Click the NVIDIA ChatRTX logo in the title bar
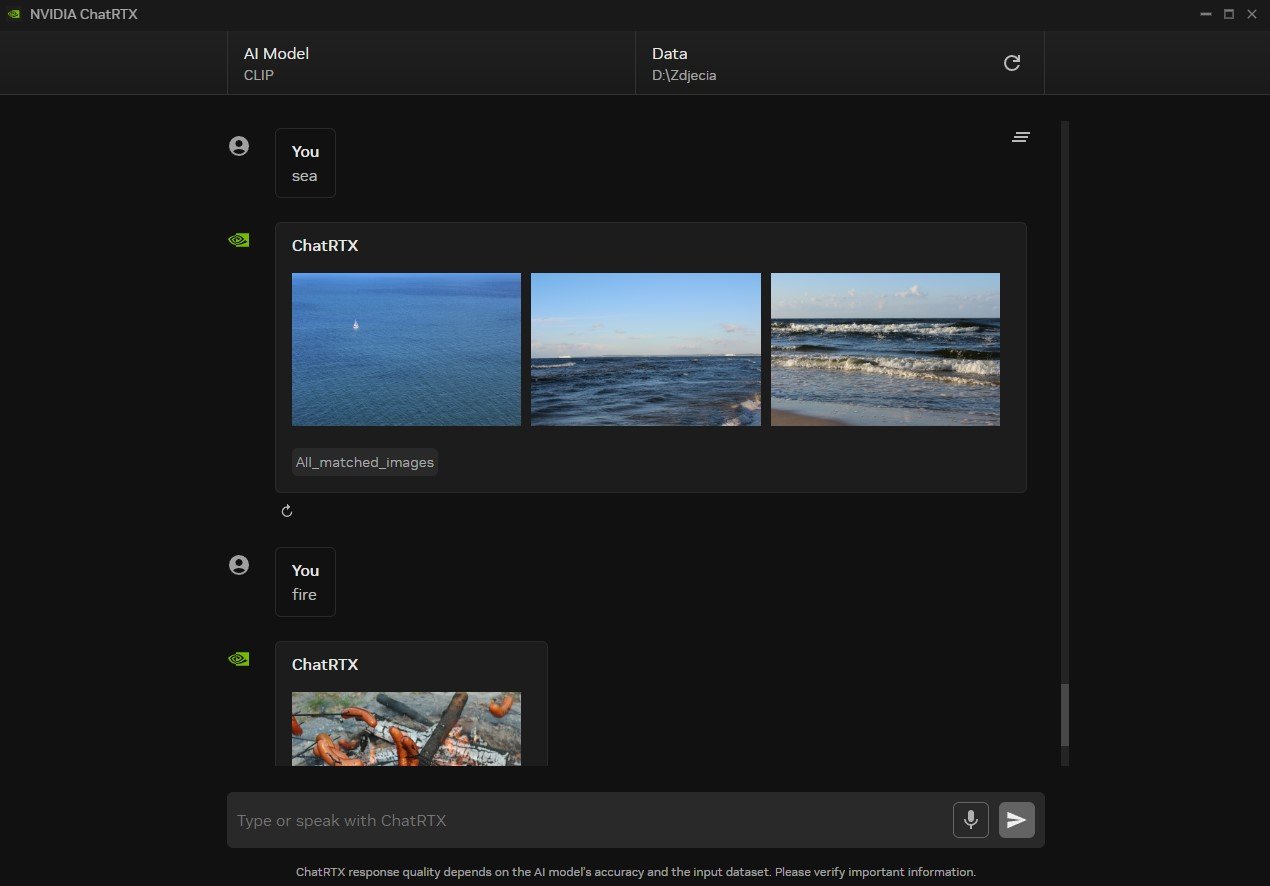 [x=14, y=14]
